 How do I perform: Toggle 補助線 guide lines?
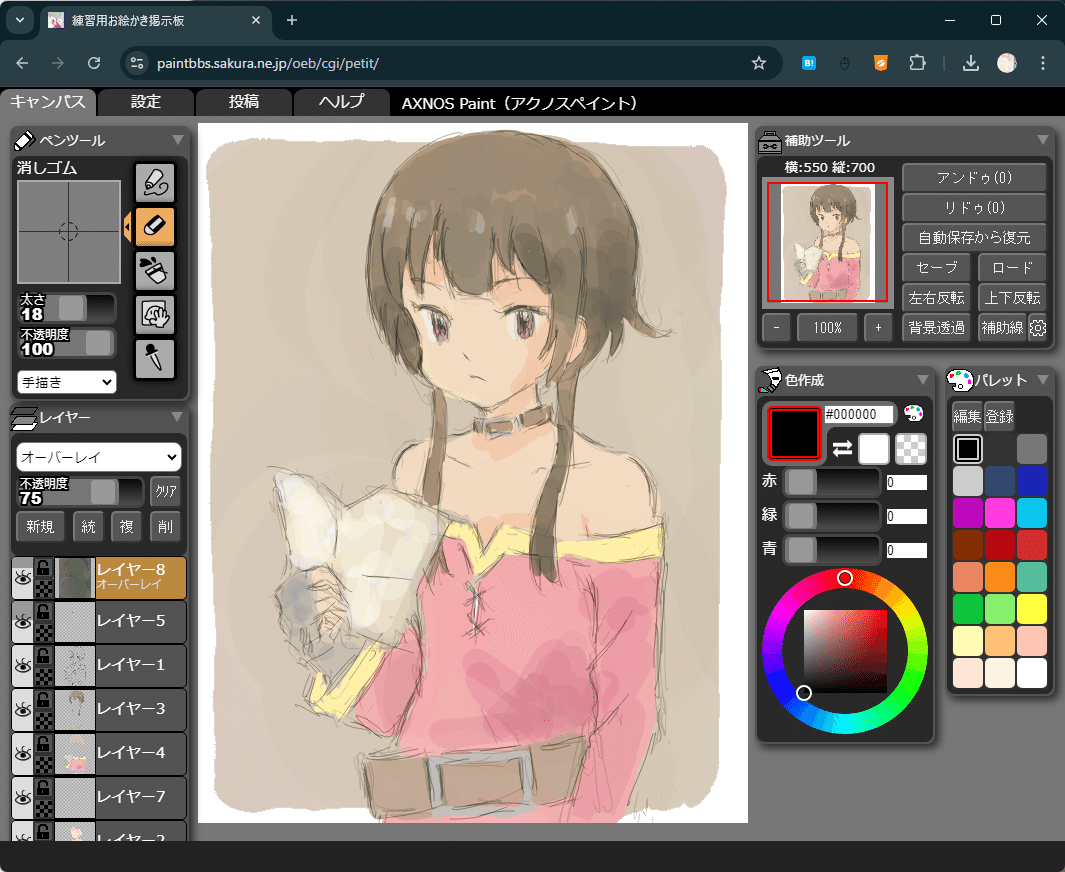pyautogui.click(x=1002, y=328)
